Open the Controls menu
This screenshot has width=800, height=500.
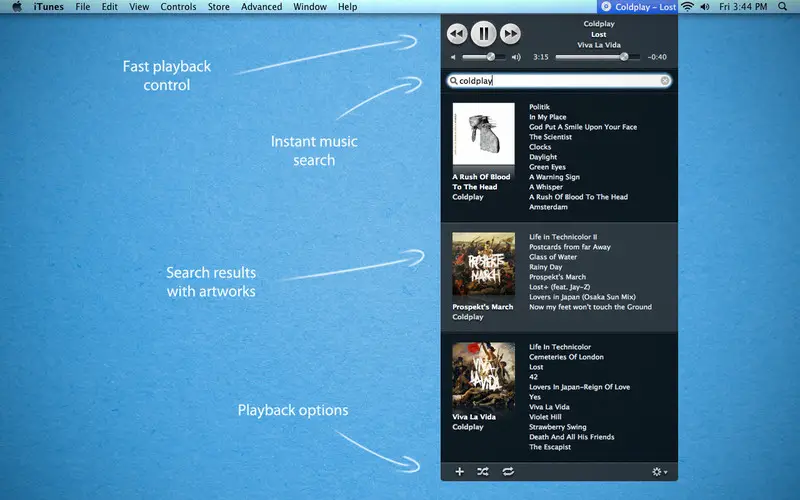(178, 7)
